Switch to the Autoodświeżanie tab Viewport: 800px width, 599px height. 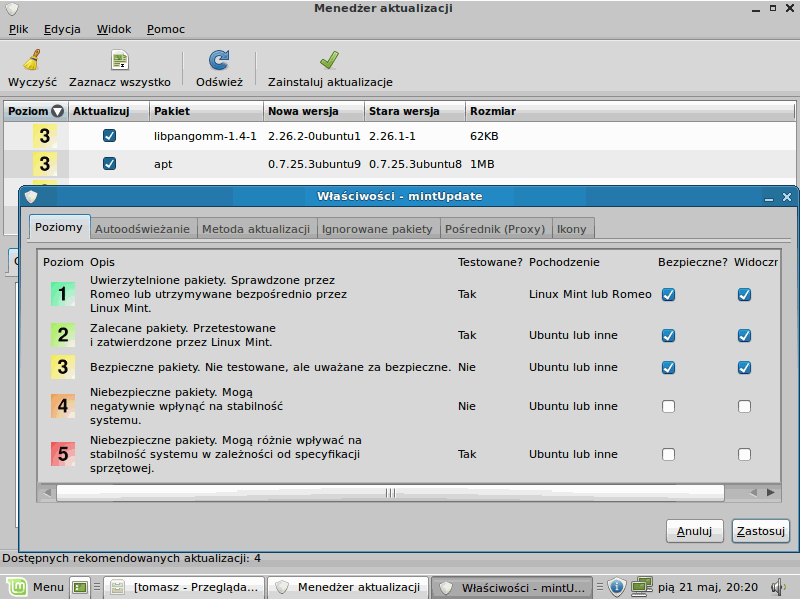coord(142,229)
